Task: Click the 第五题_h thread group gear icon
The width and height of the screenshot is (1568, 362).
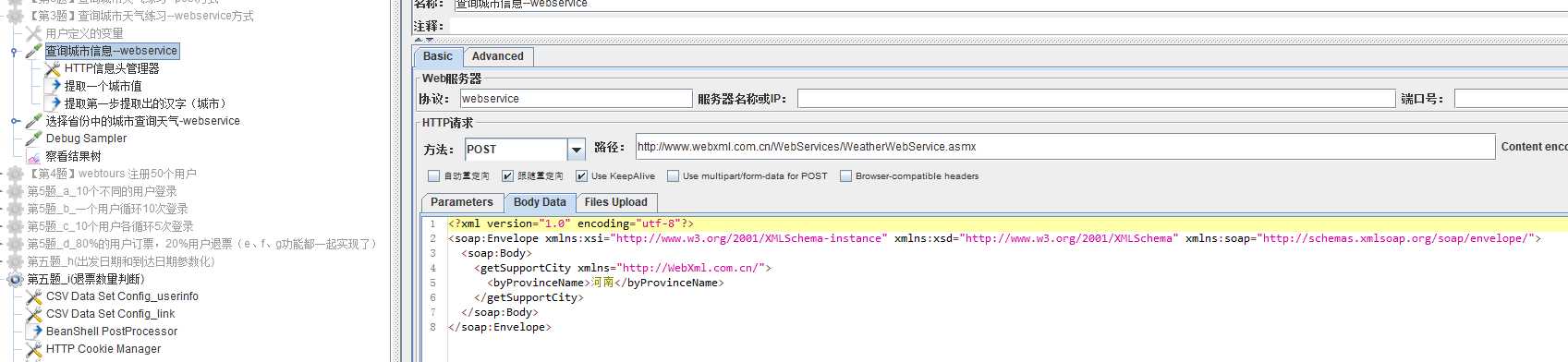Action: (16, 261)
